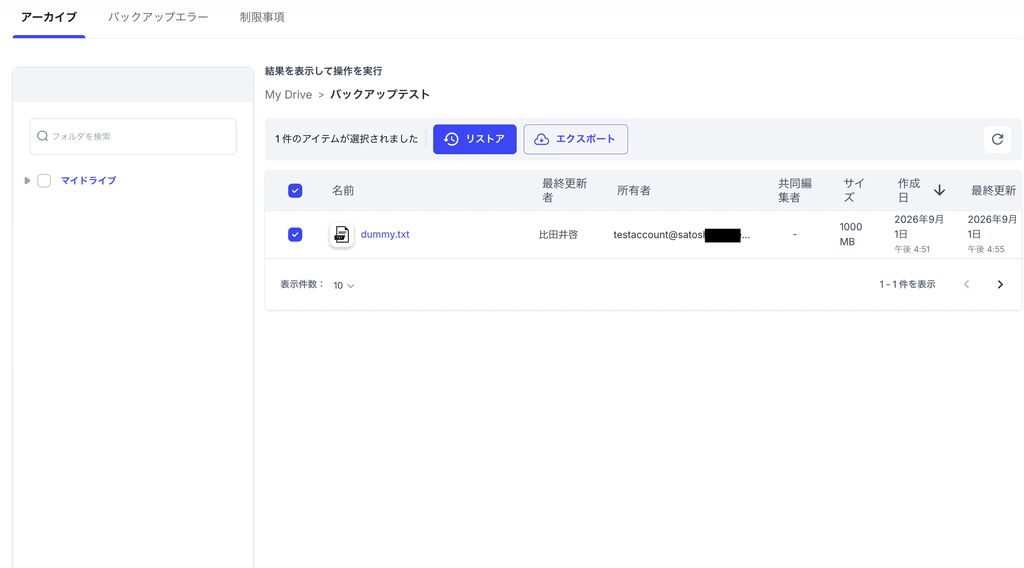Click the 1 - 1 件を表示 text

click(907, 284)
